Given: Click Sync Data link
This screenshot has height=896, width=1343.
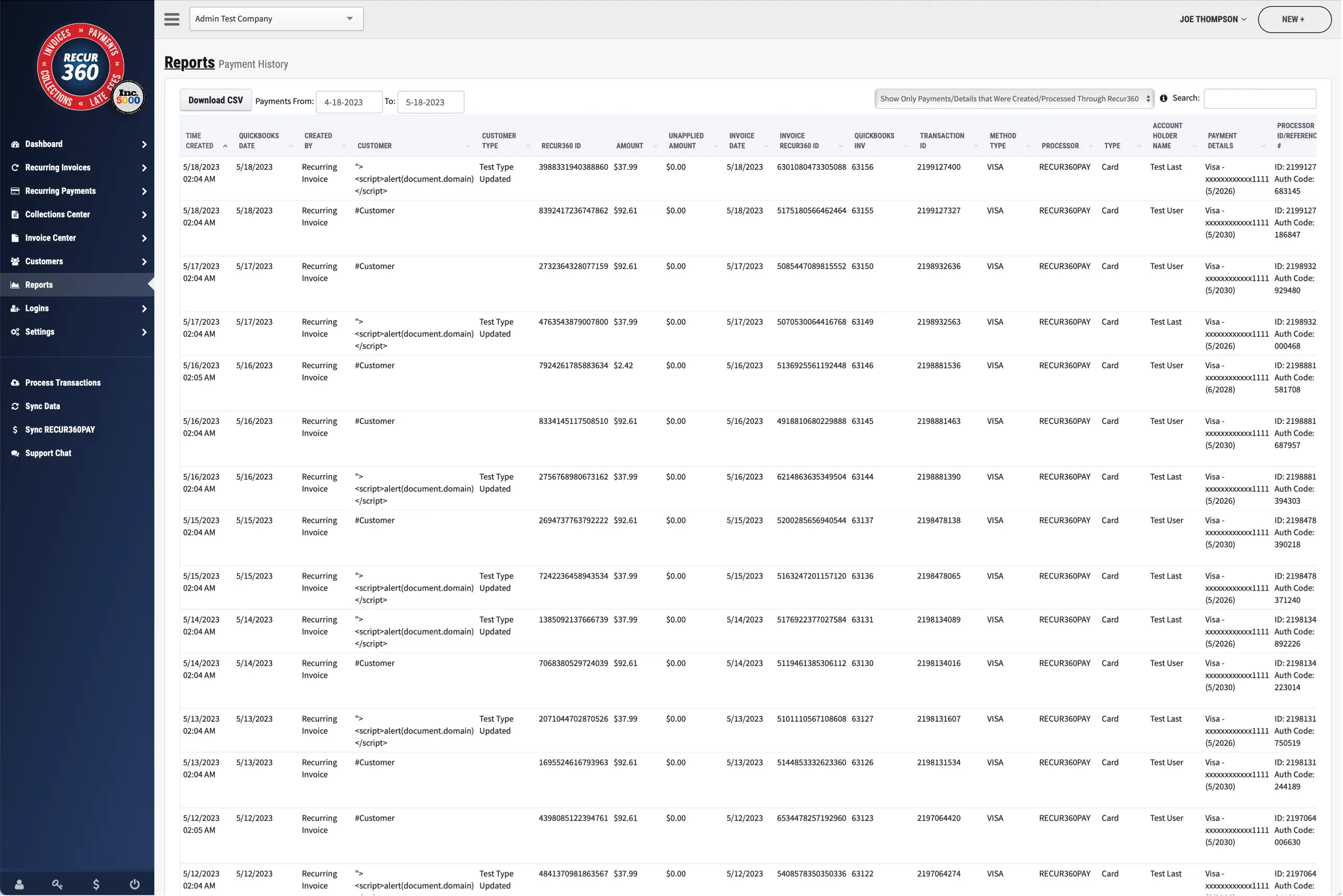Looking at the screenshot, I should pos(43,406).
